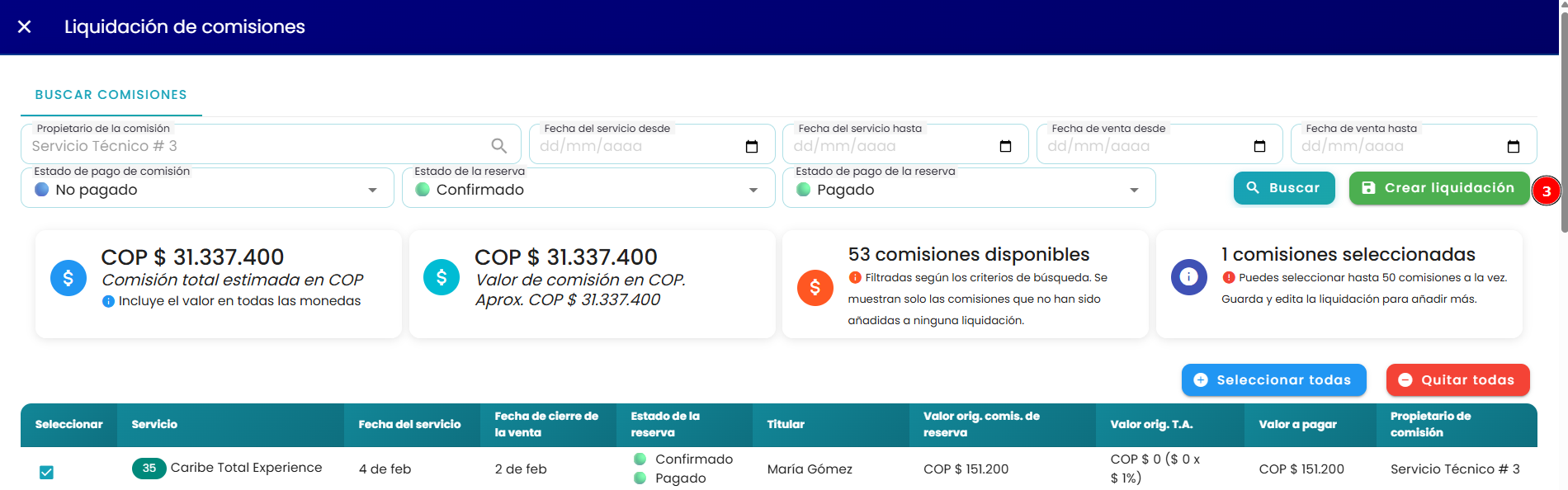Expand Estado de pago de comisión dropdown

(207, 190)
